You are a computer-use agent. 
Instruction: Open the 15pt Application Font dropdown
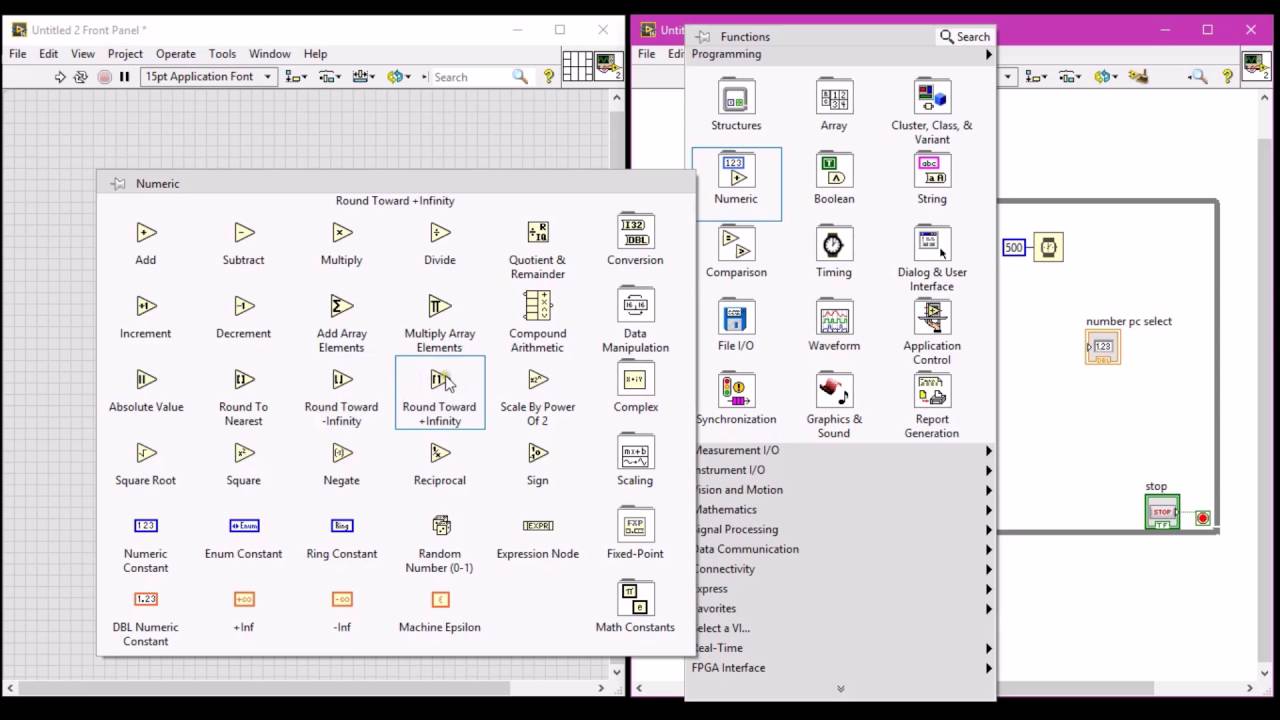coord(209,77)
